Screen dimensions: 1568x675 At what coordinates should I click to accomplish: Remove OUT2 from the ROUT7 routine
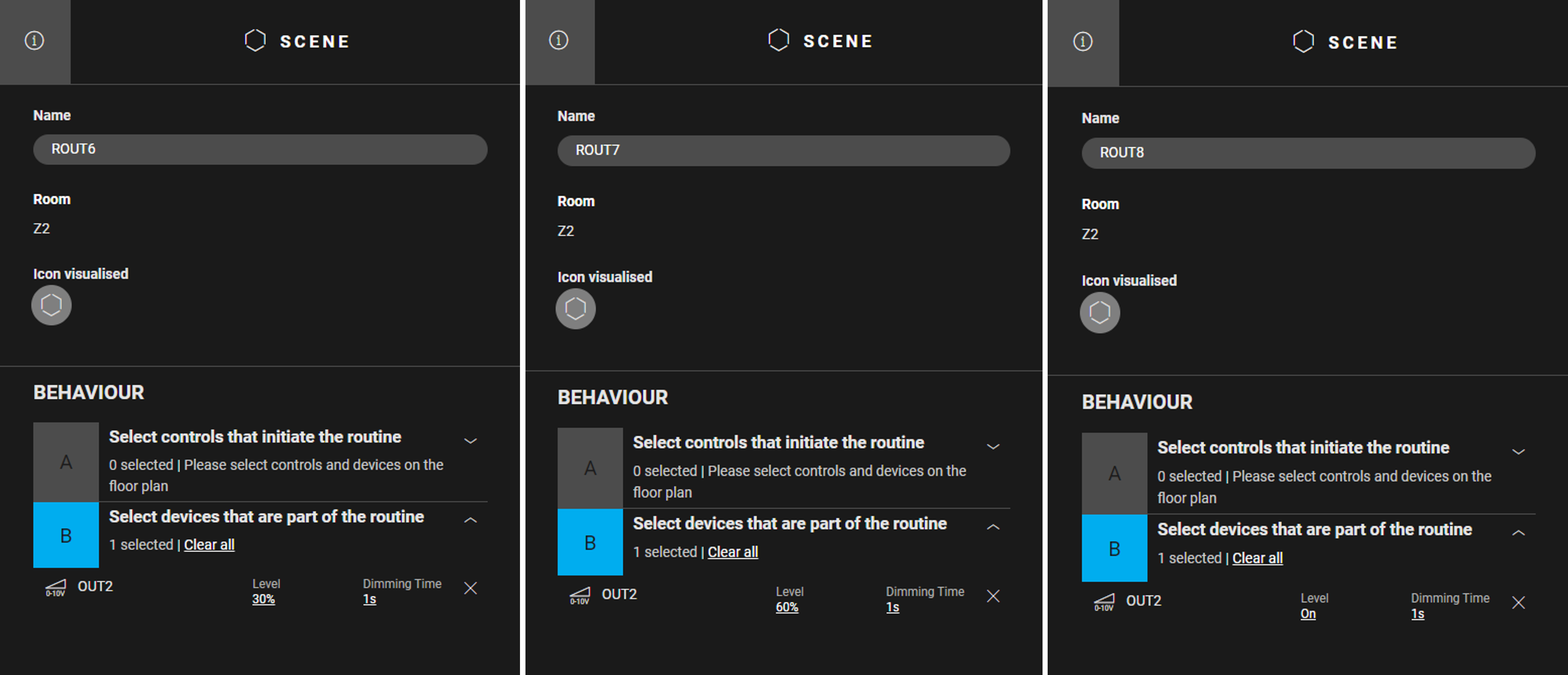tap(993, 596)
